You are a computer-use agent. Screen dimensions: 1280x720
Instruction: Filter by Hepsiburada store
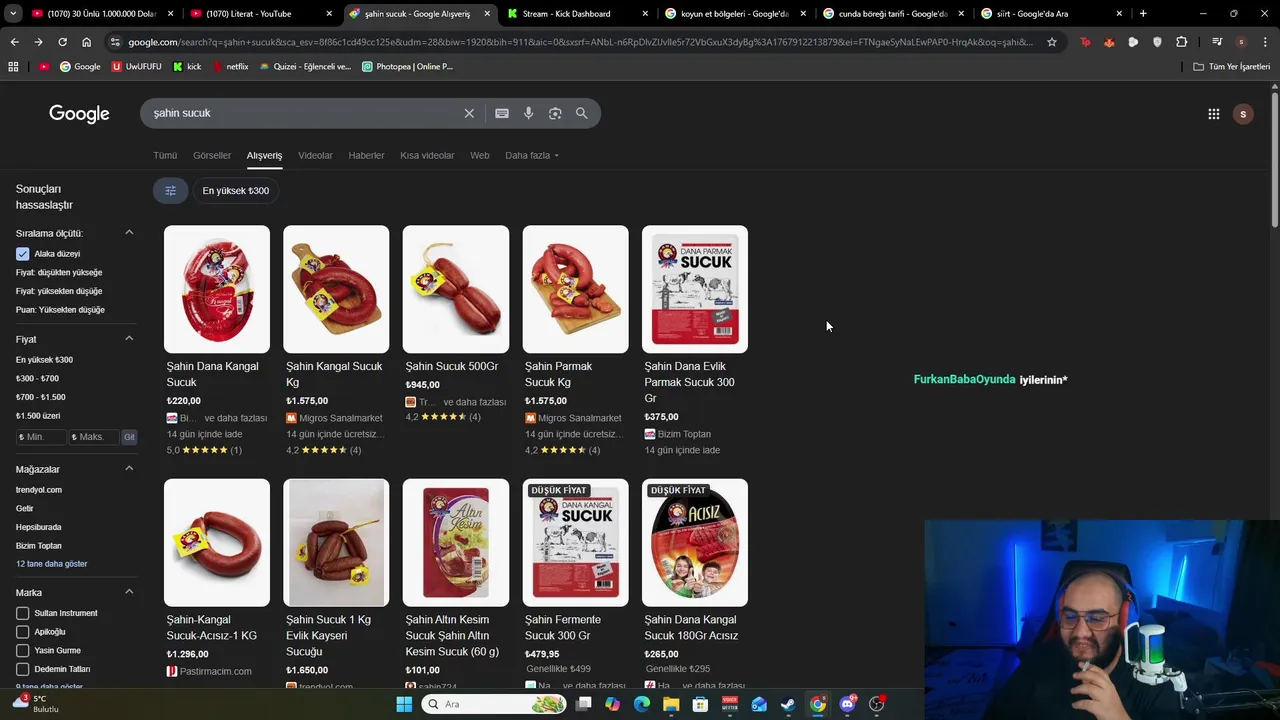point(39,527)
